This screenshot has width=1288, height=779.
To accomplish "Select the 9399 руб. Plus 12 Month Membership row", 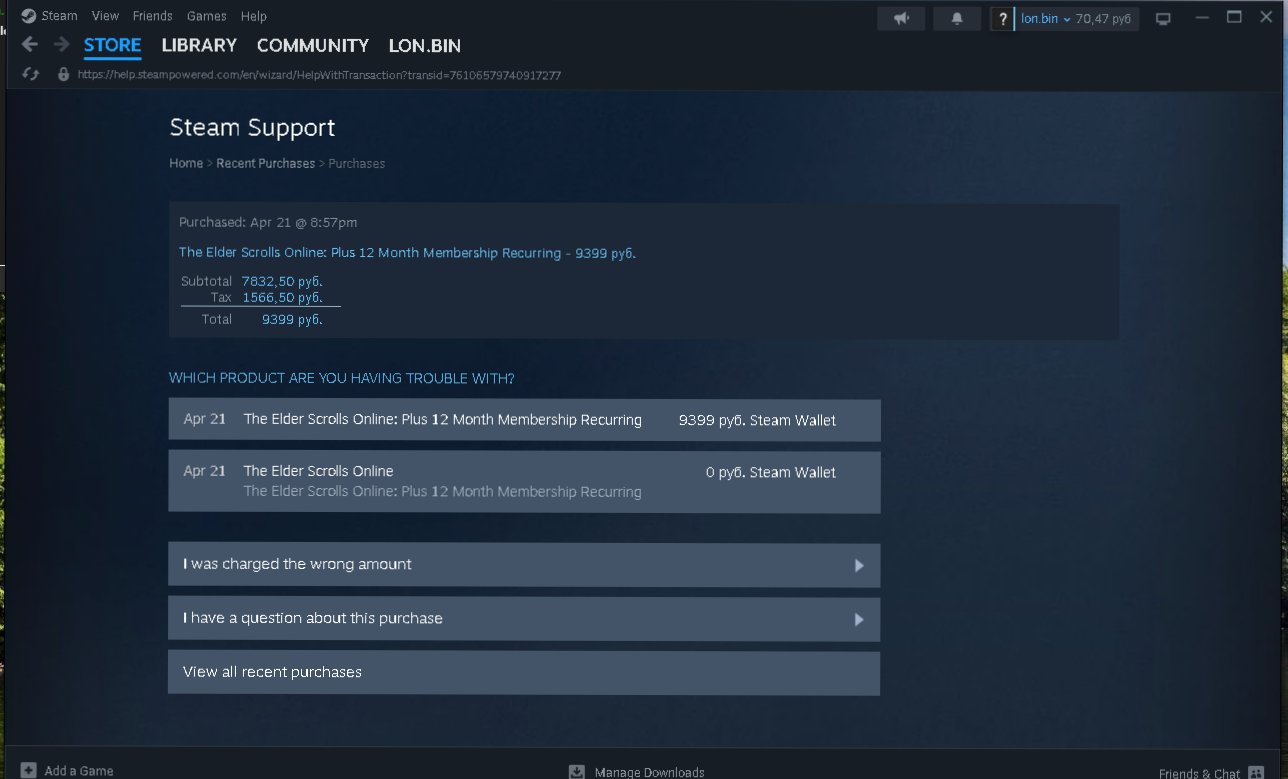I will (x=524, y=420).
